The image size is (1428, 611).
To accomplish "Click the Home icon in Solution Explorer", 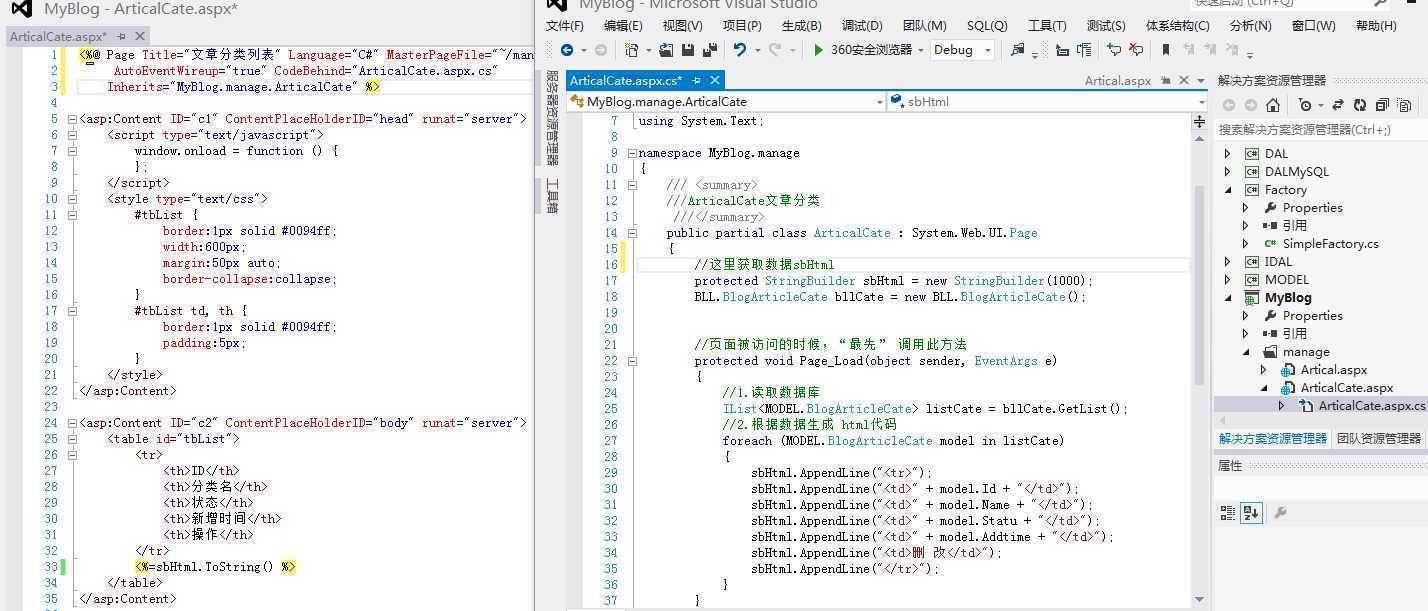I will point(1273,105).
